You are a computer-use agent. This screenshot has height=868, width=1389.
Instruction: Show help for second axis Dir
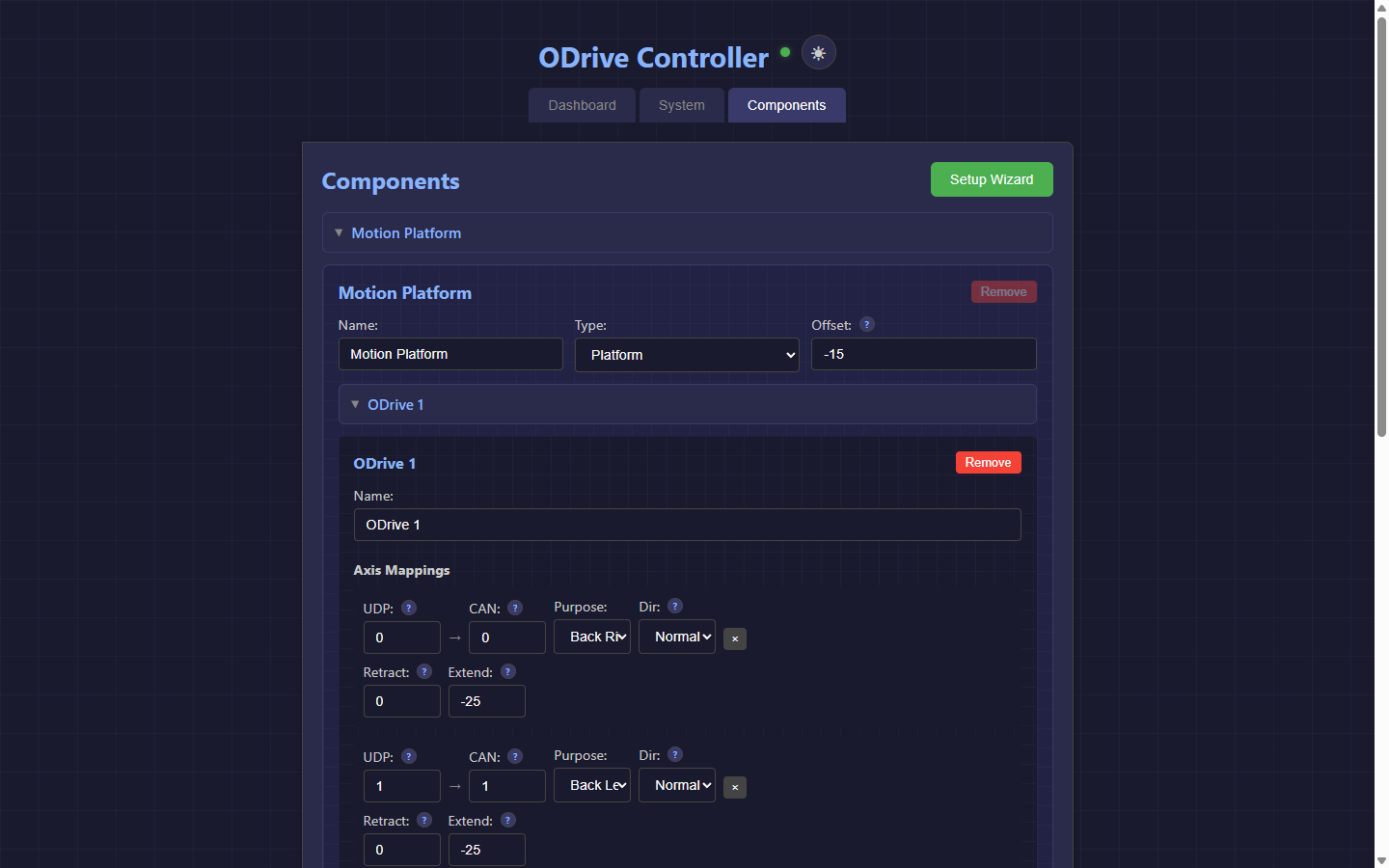(675, 754)
